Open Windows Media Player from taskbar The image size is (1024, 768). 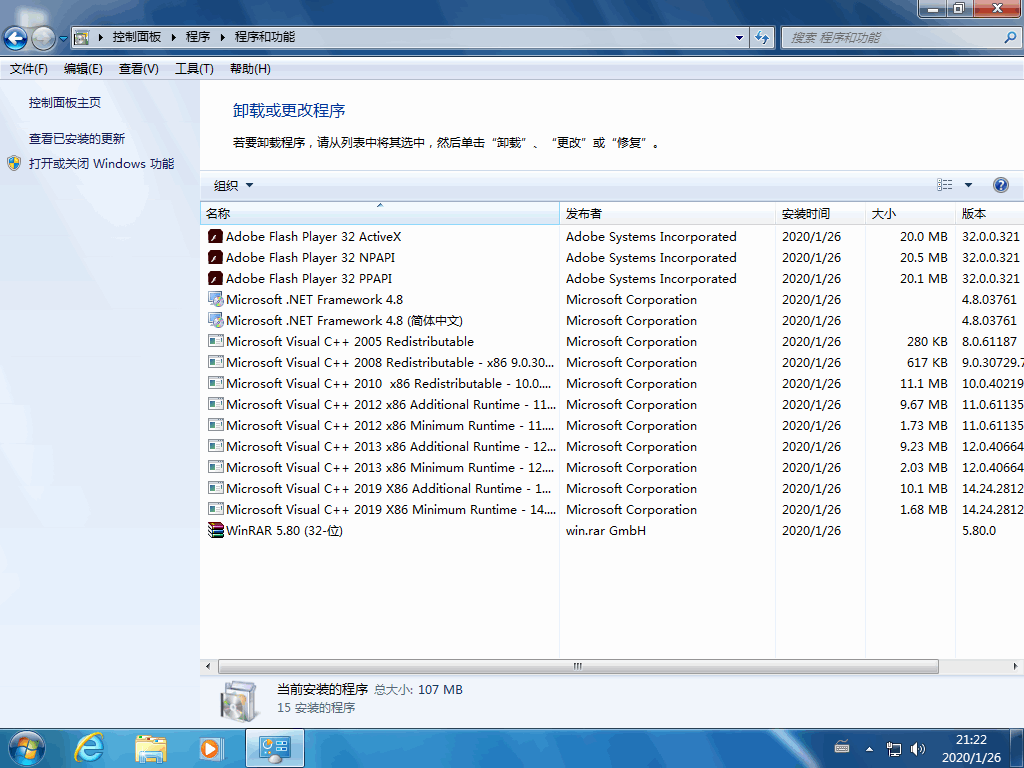pos(211,748)
